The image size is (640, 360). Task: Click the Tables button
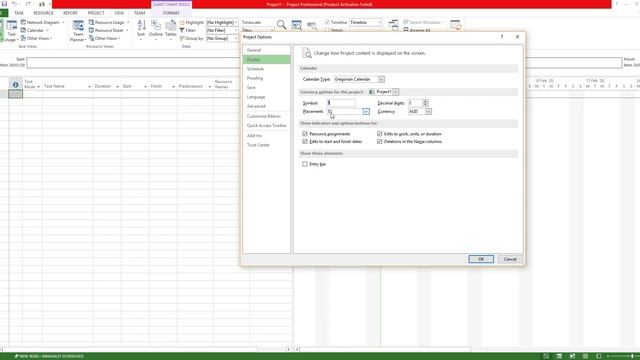[x=171, y=29]
